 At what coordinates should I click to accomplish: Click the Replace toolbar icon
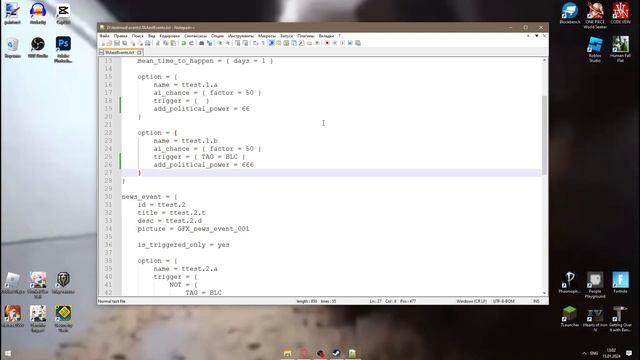tap(210, 43)
